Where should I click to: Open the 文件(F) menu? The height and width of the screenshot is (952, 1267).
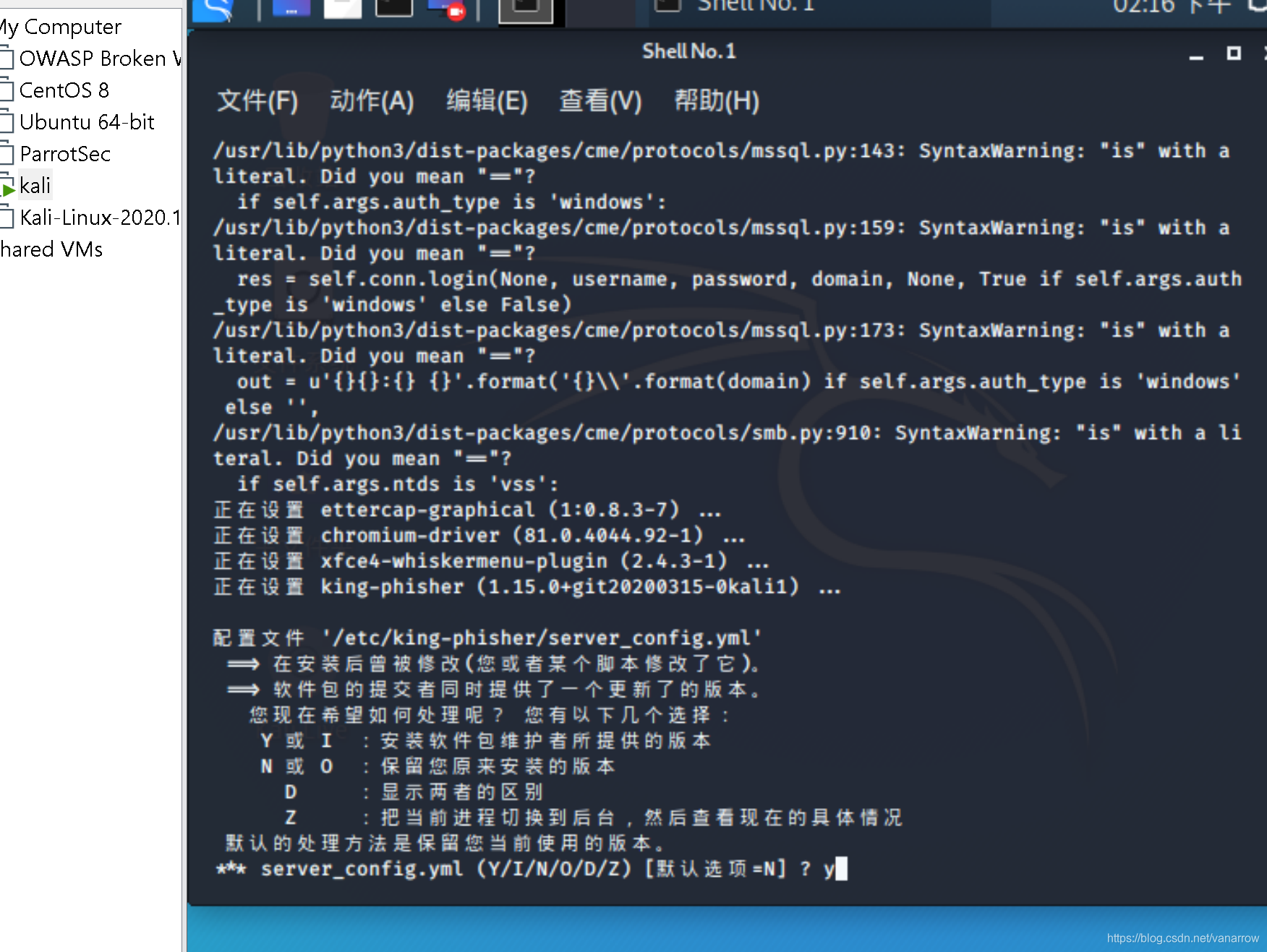[x=257, y=101]
